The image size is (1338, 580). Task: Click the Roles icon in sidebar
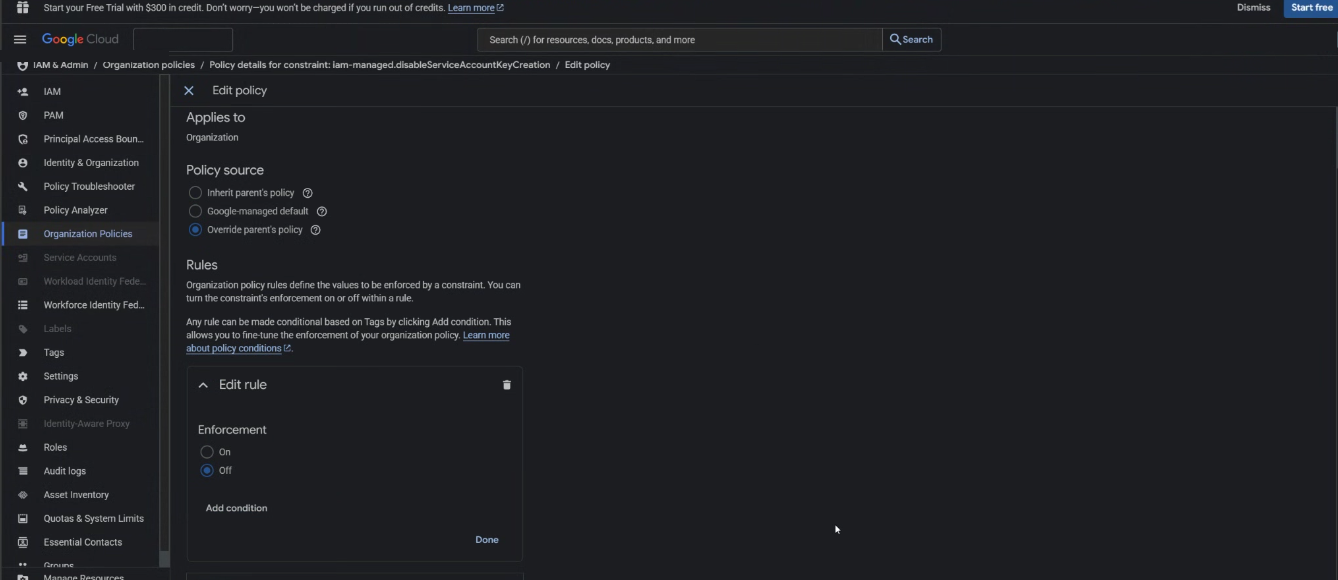[23, 447]
